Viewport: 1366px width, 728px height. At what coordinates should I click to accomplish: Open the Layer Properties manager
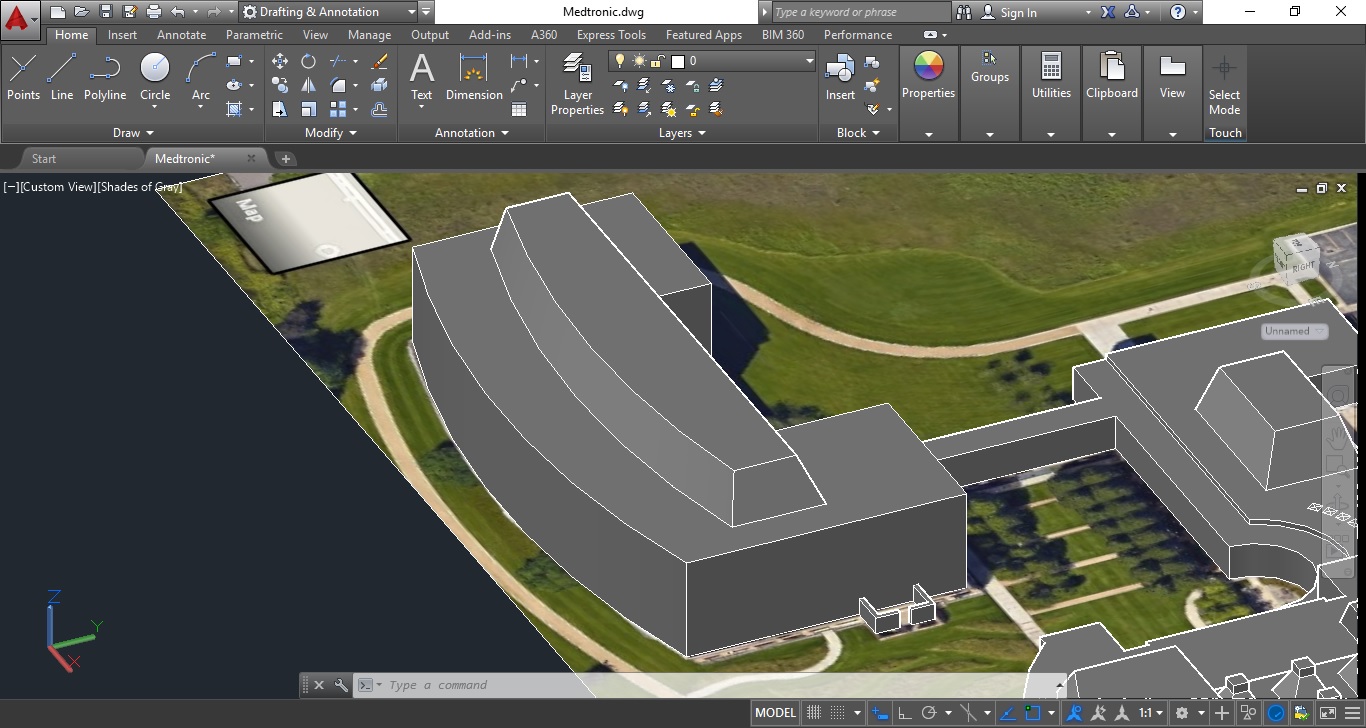tap(578, 84)
